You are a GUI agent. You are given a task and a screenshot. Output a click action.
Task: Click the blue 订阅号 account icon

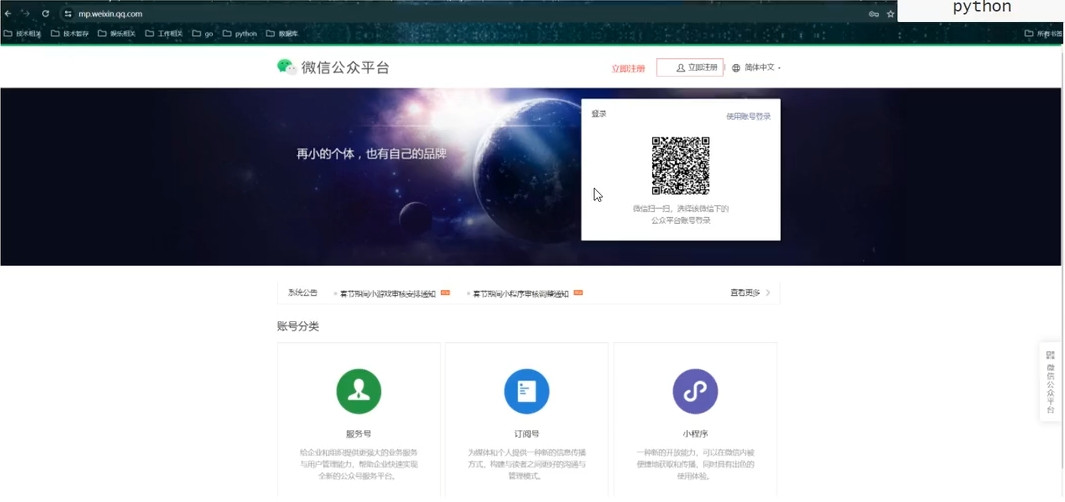pos(526,391)
